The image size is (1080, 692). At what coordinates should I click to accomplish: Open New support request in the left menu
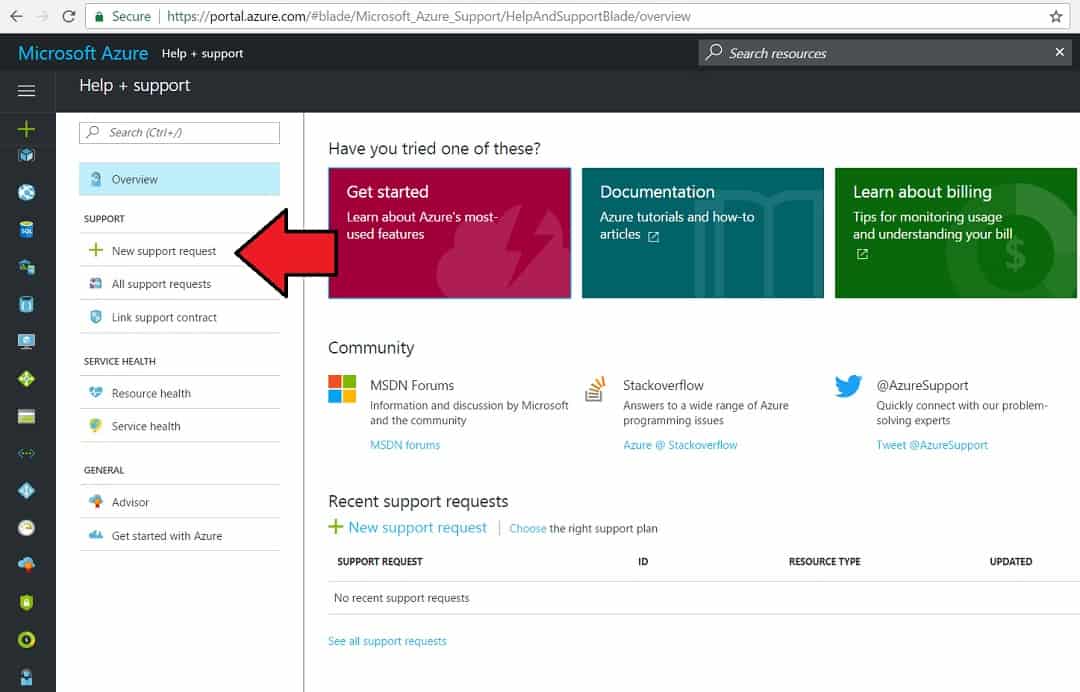tap(179, 251)
